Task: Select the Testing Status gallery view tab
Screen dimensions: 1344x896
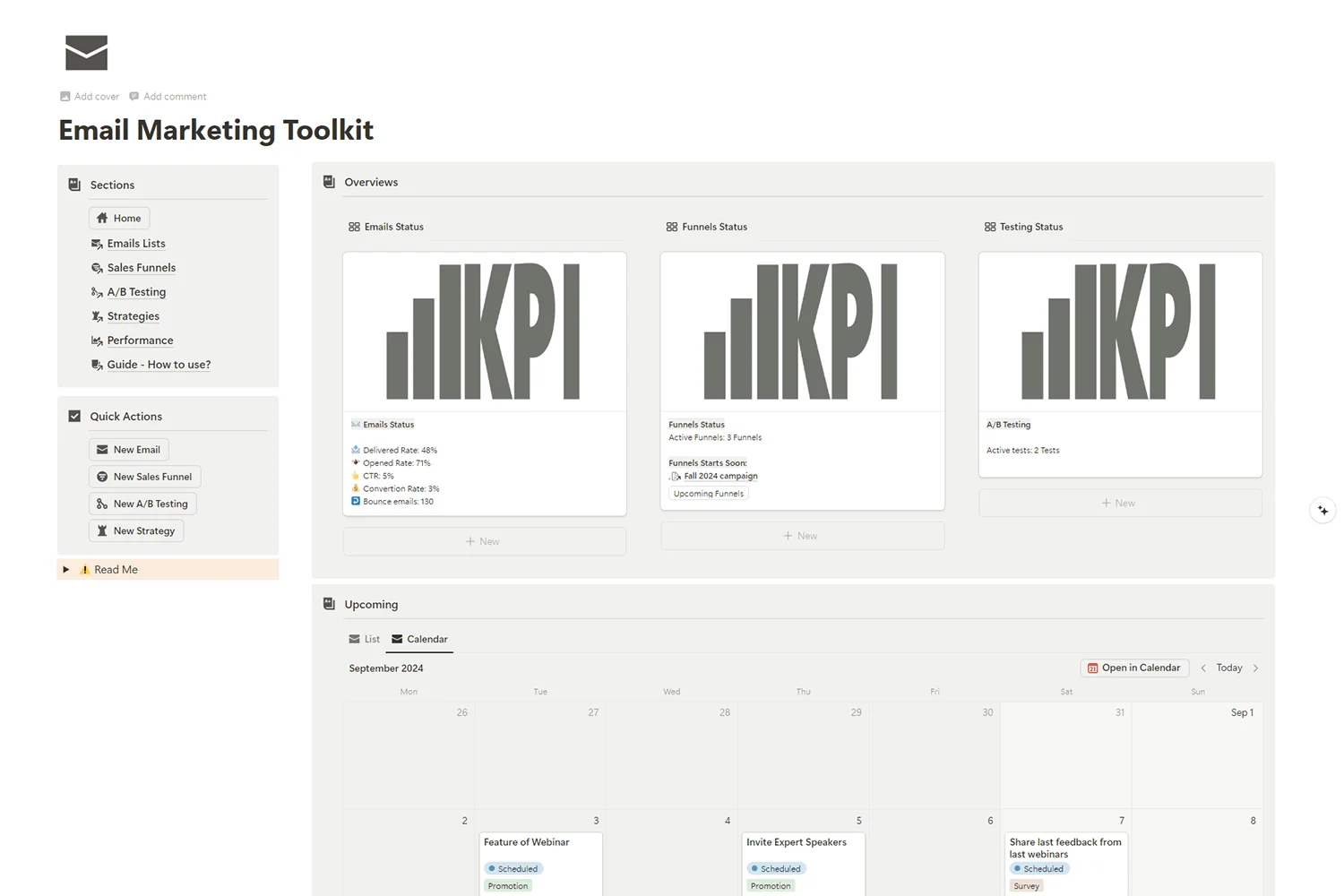Action: pos(1024,227)
